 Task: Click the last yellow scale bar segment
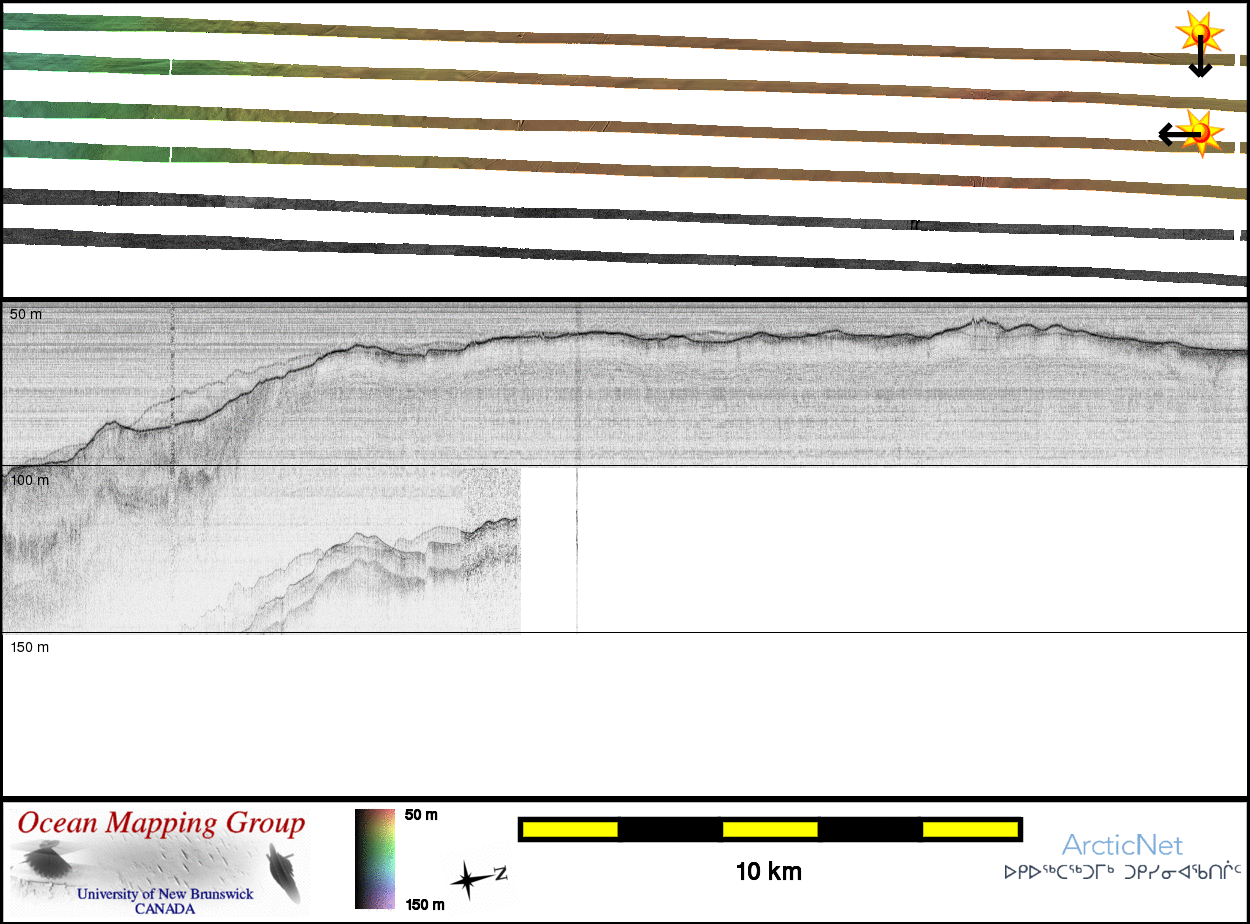pos(969,829)
